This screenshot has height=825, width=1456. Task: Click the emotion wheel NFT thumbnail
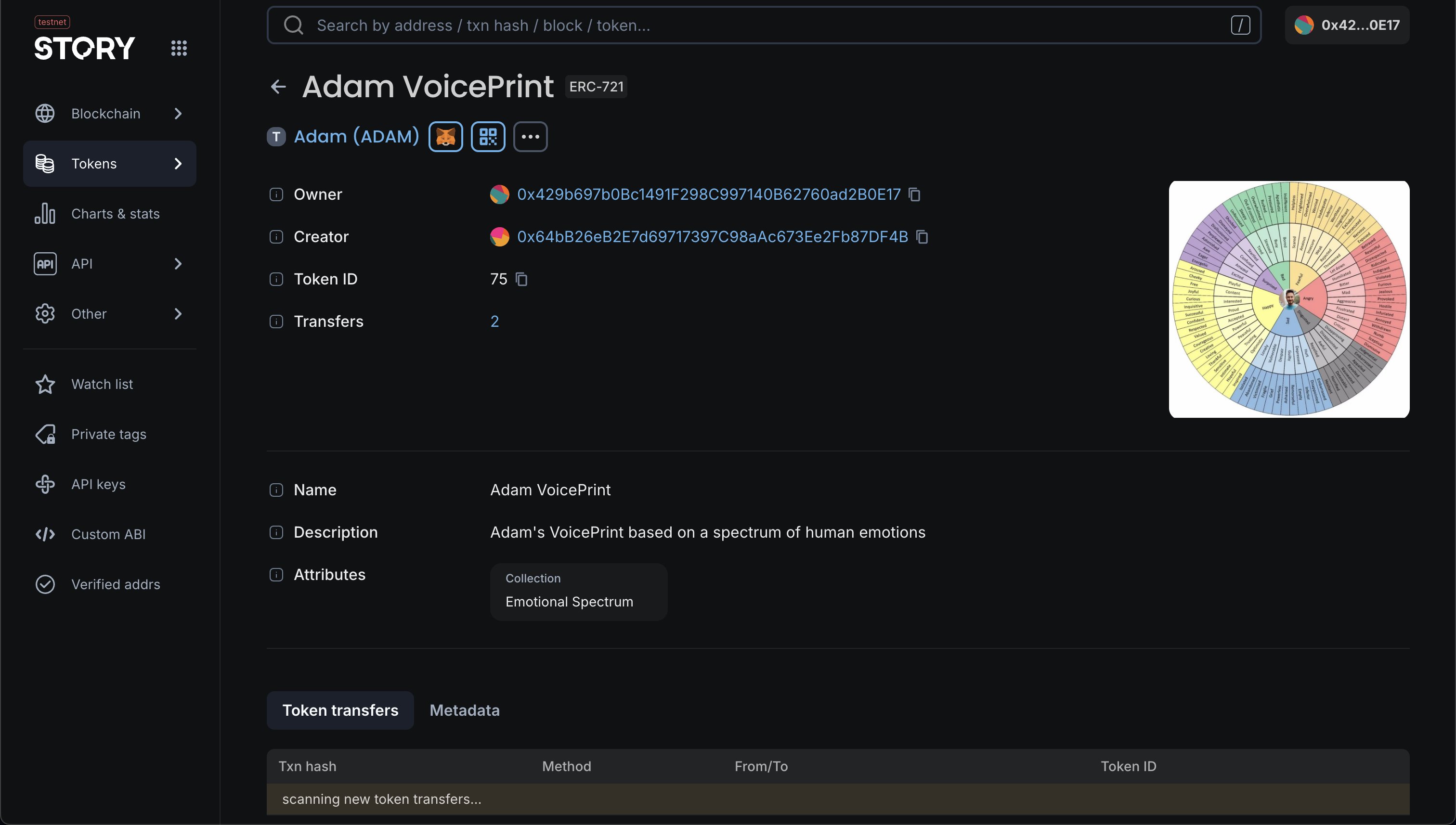point(1289,299)
